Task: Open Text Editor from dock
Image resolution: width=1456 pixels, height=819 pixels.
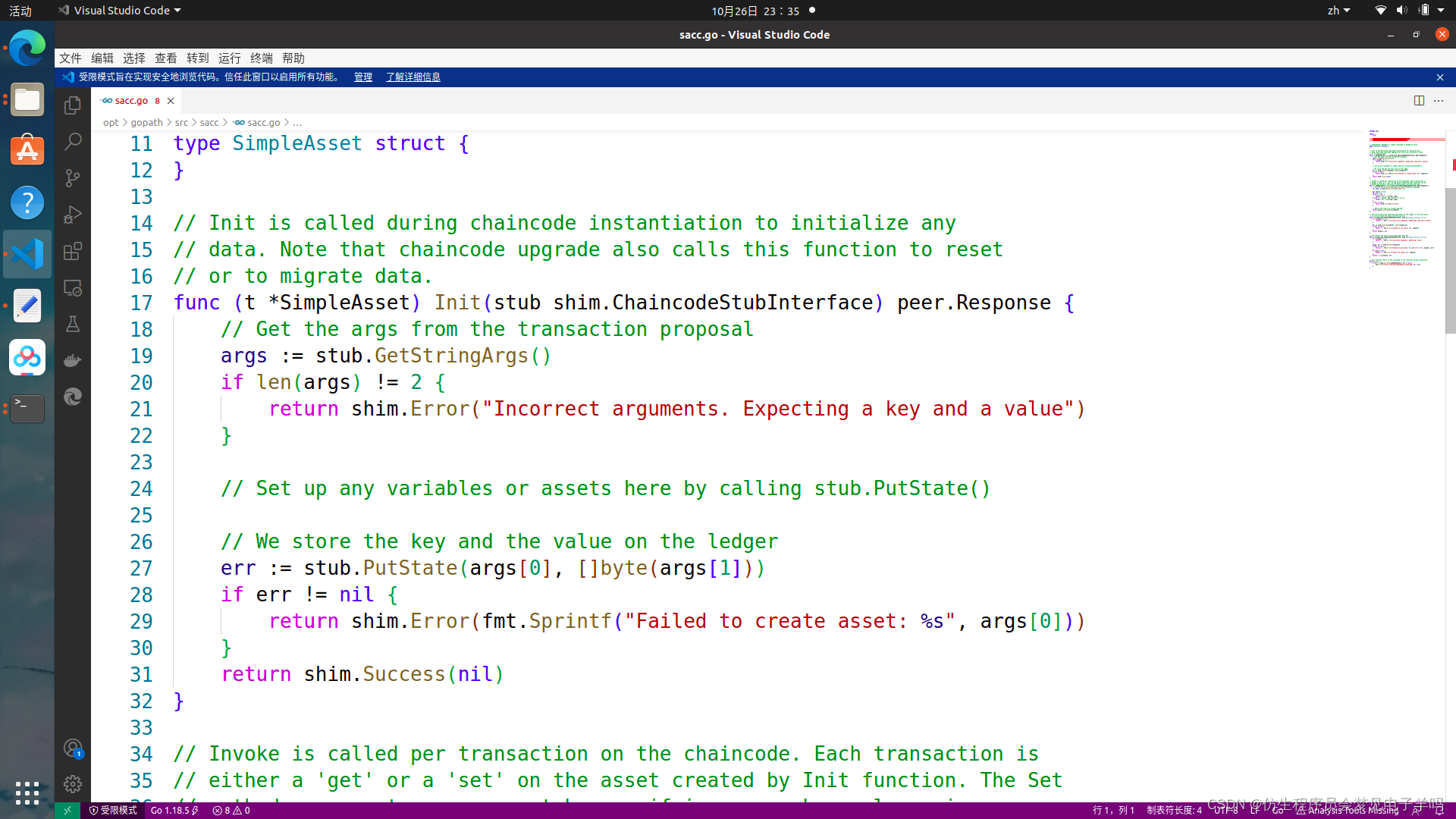Action: [27, 306]
